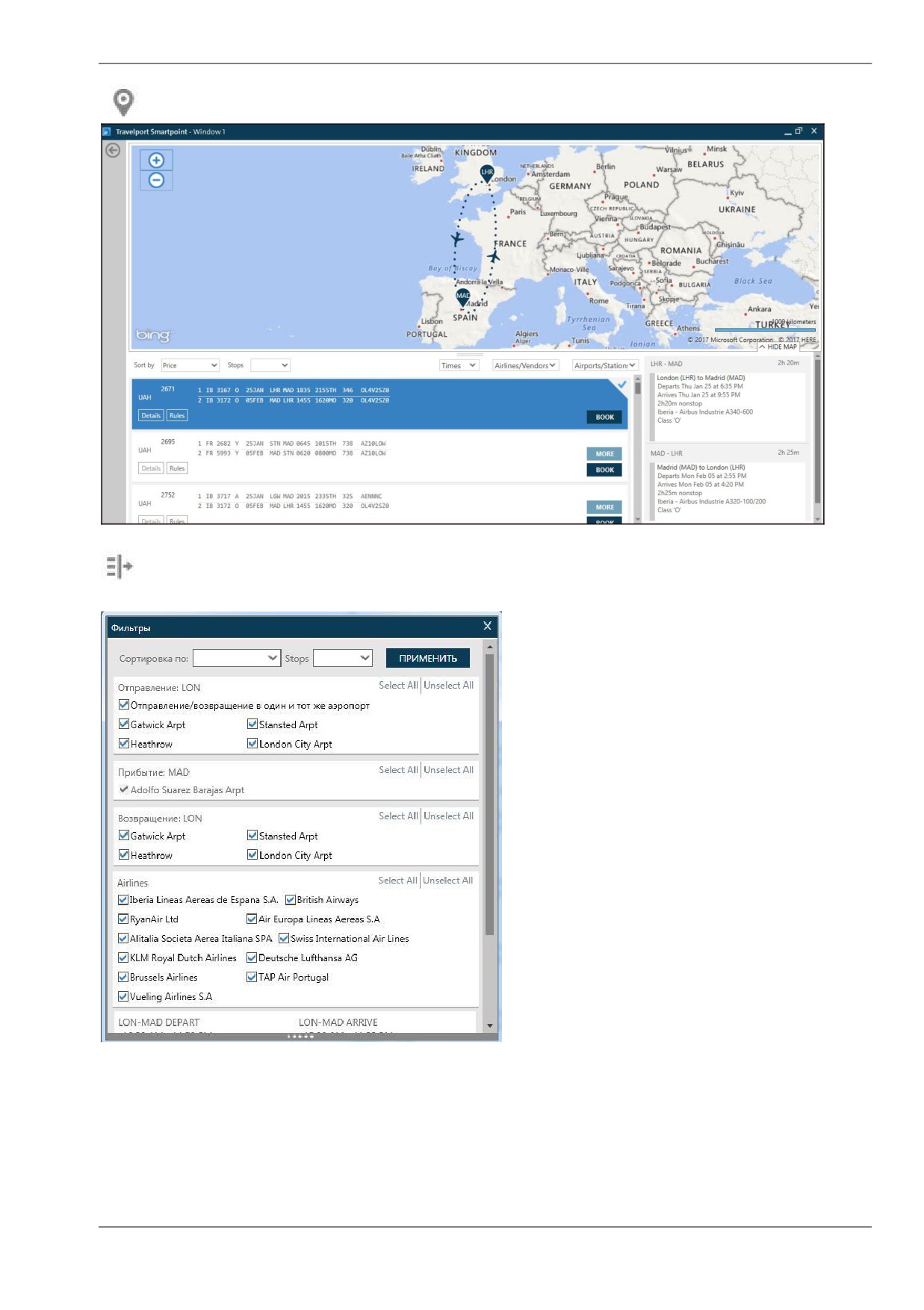Toggle RyanAir Ltd checkbox
The width and height of the screenshot is (924, 1310).
123,919
